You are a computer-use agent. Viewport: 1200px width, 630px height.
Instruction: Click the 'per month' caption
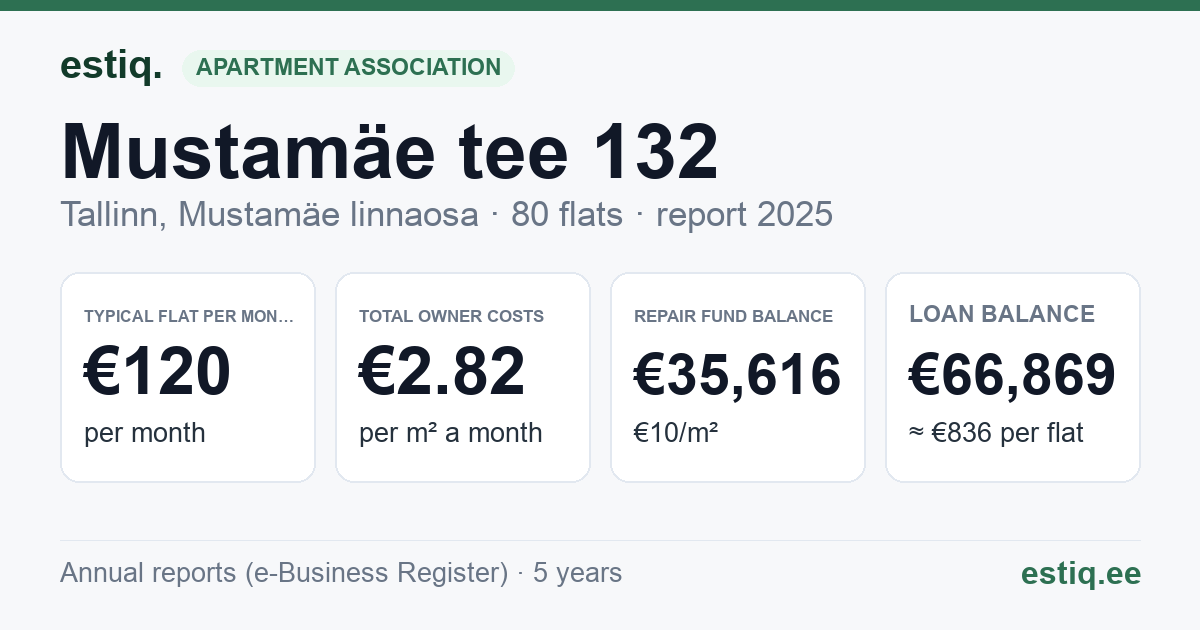[x=145, y=433]
